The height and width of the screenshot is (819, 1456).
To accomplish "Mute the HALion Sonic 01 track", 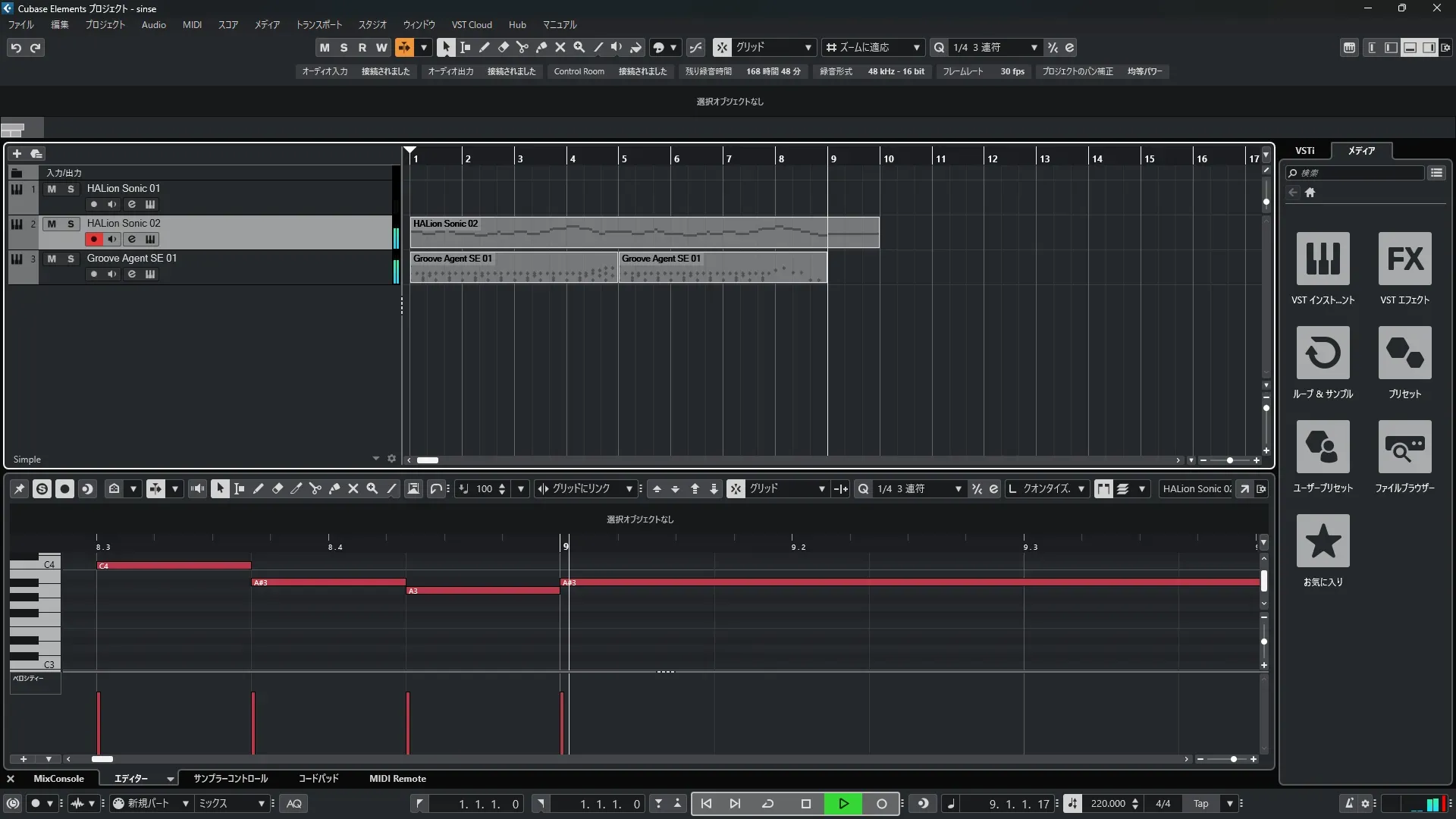I will pyautogui.click(x=52, y=189).
